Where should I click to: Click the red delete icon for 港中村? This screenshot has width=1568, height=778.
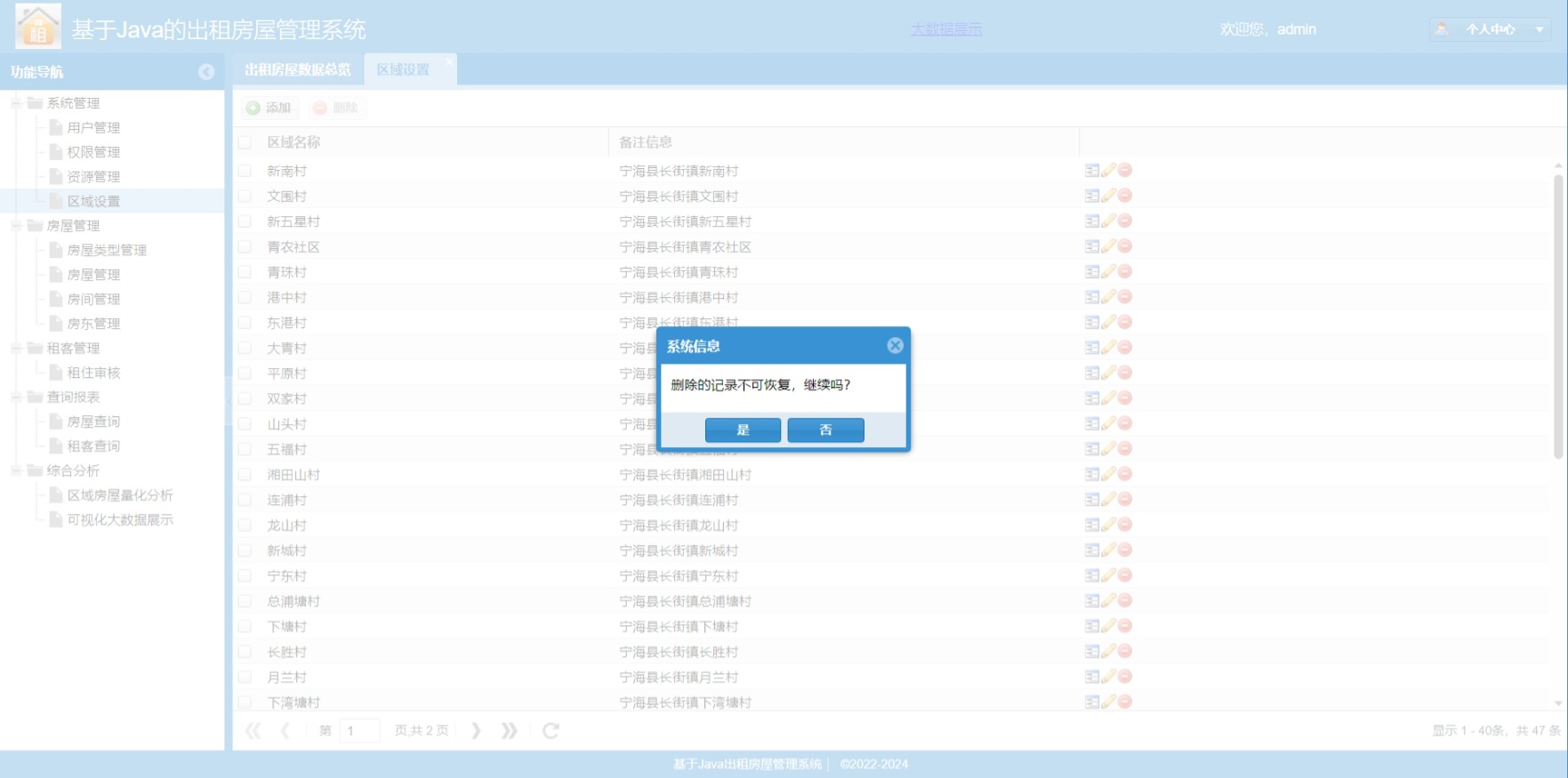point(1125,297)
